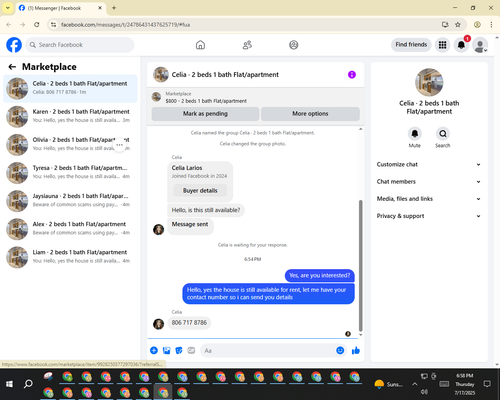
Task: Click the chat scrollbar up arrow
Action: [360, 129]
